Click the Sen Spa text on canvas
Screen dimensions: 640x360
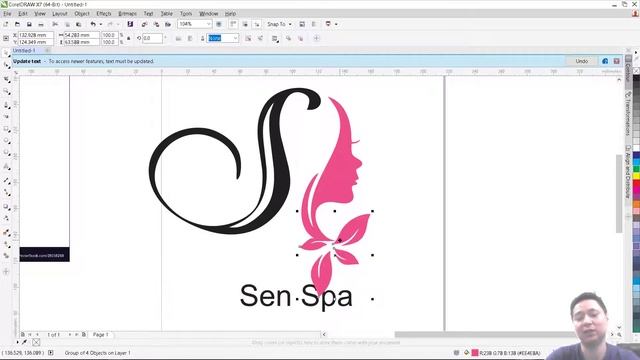click(296, 296)
